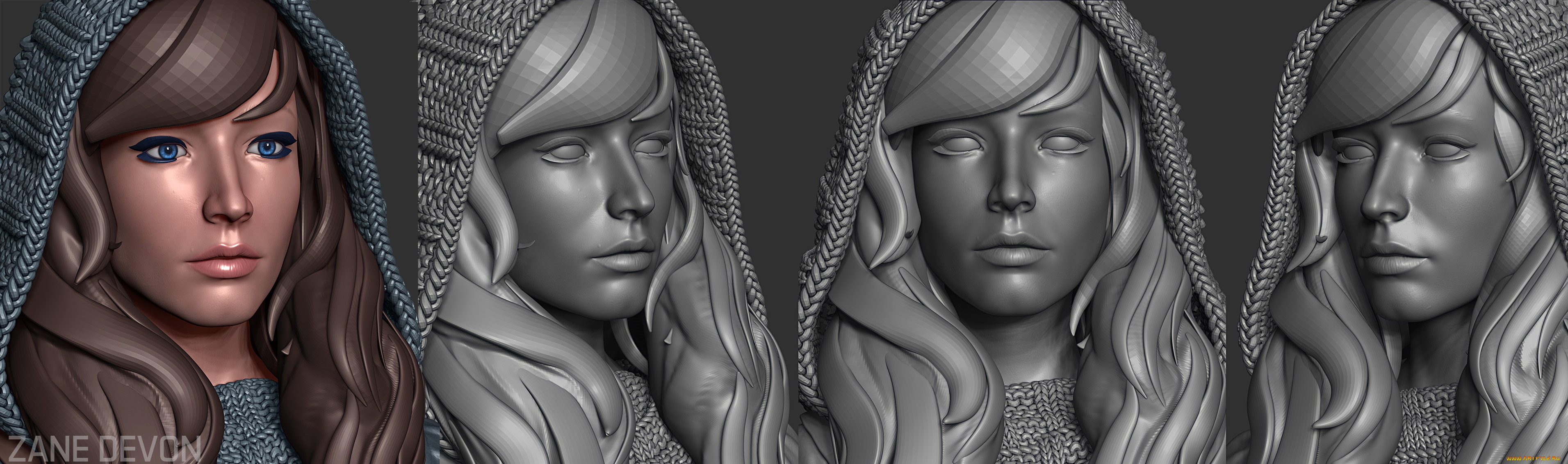The height and width of the screenshot is (464, 1568).
Task: Click the pink lips on colored render
Action: click(223, 262)
